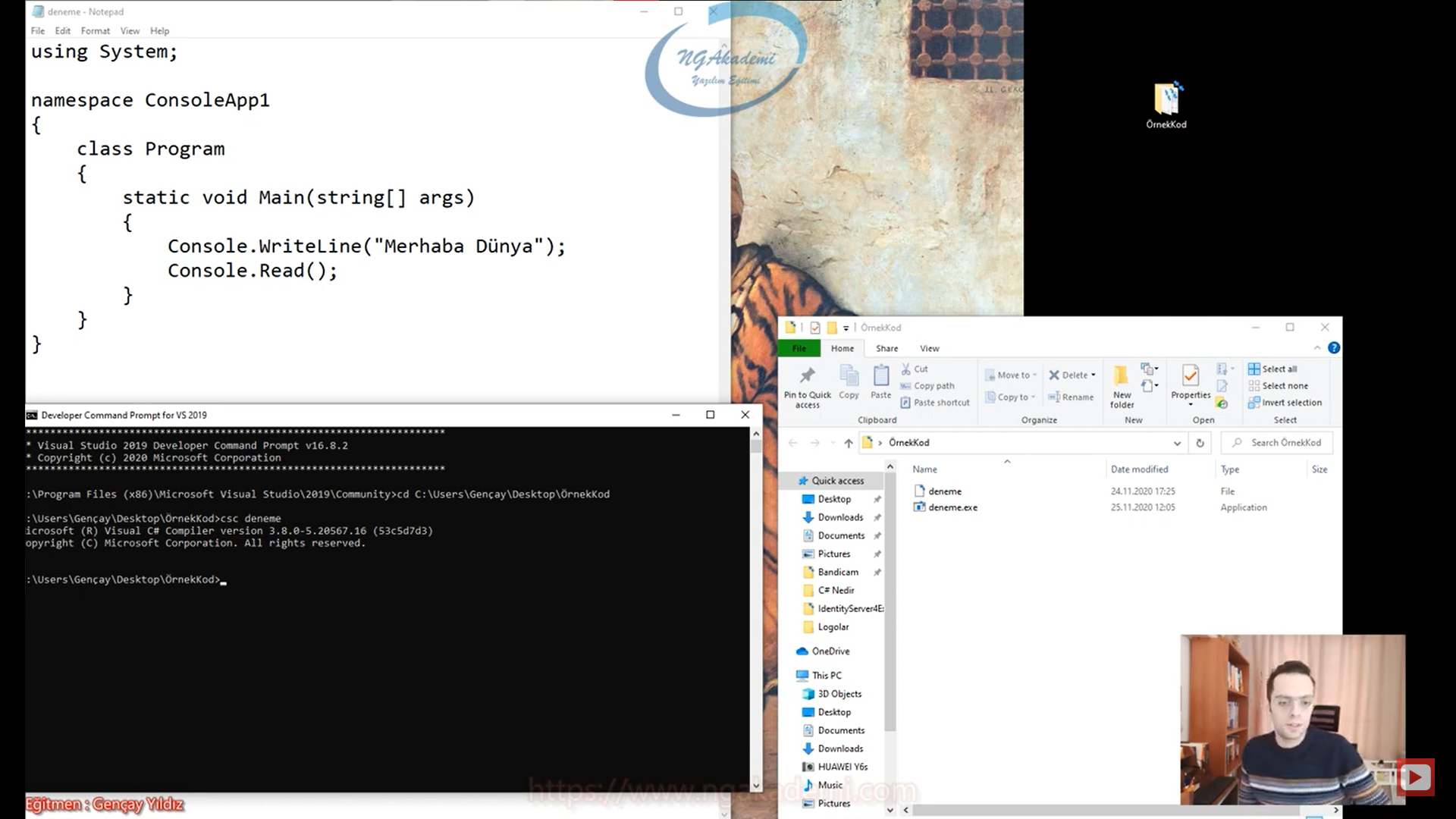Click the ÖrnekKod desktop folder icon

click(x=1166, y=105)
